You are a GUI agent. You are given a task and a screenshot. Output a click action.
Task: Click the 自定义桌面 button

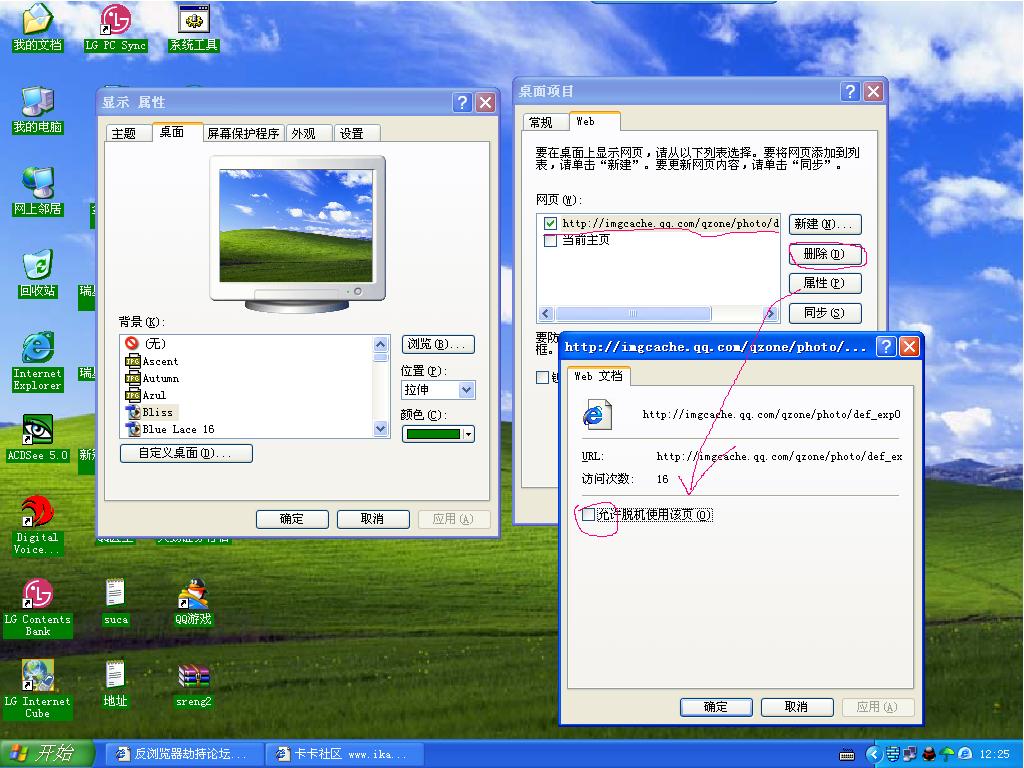coord(186,453)
